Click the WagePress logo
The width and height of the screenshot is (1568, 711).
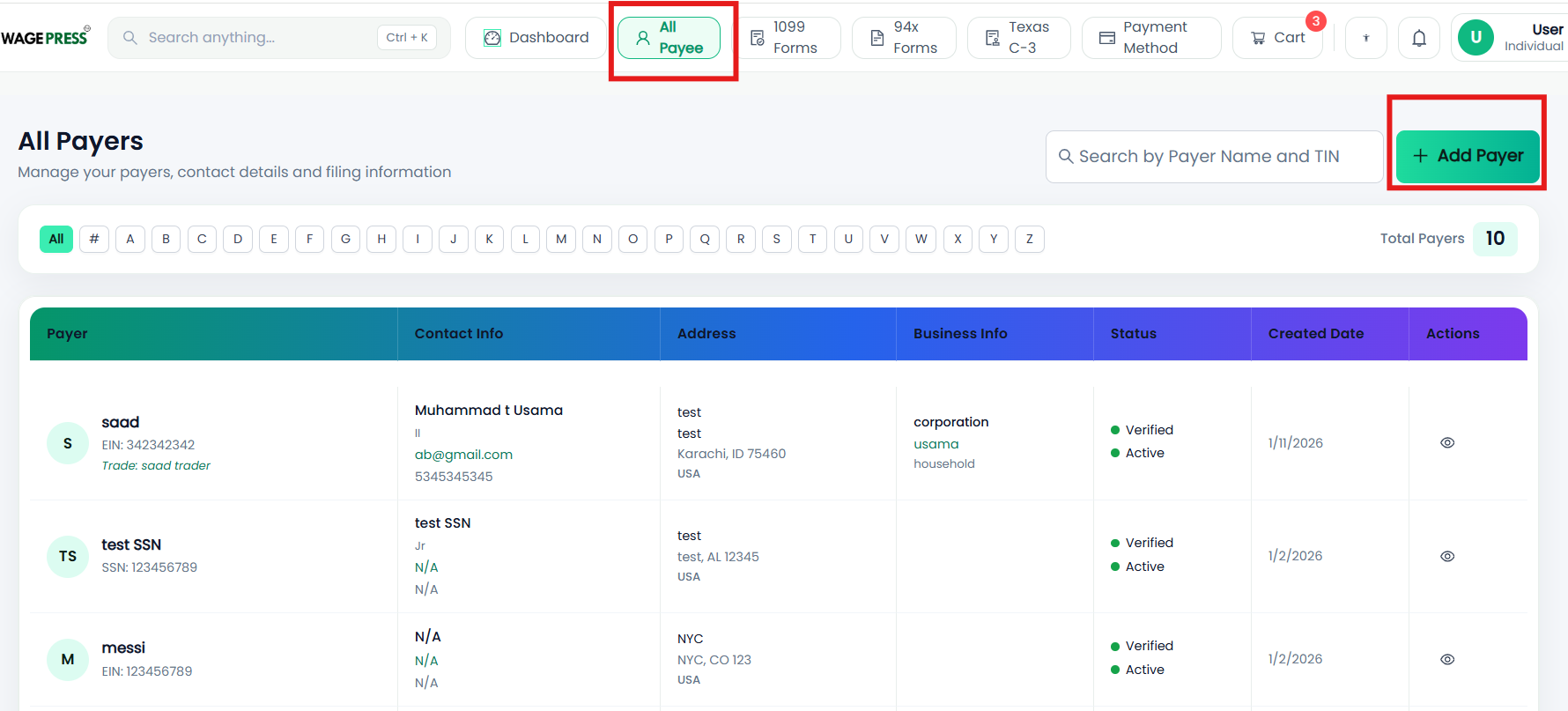(x=46, y=37)
